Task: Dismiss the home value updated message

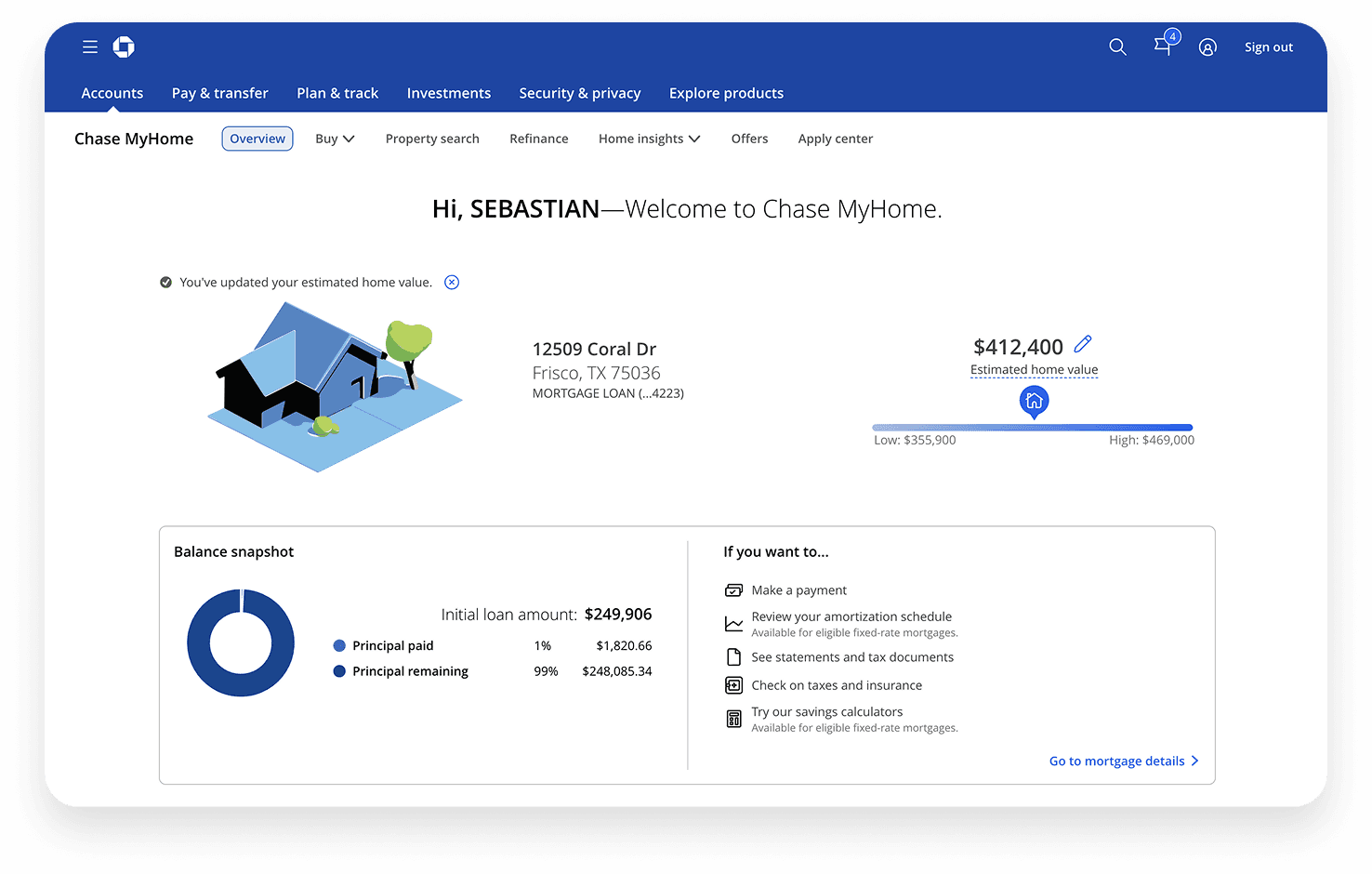Action: pyautogui.click(x=452, y=283)
